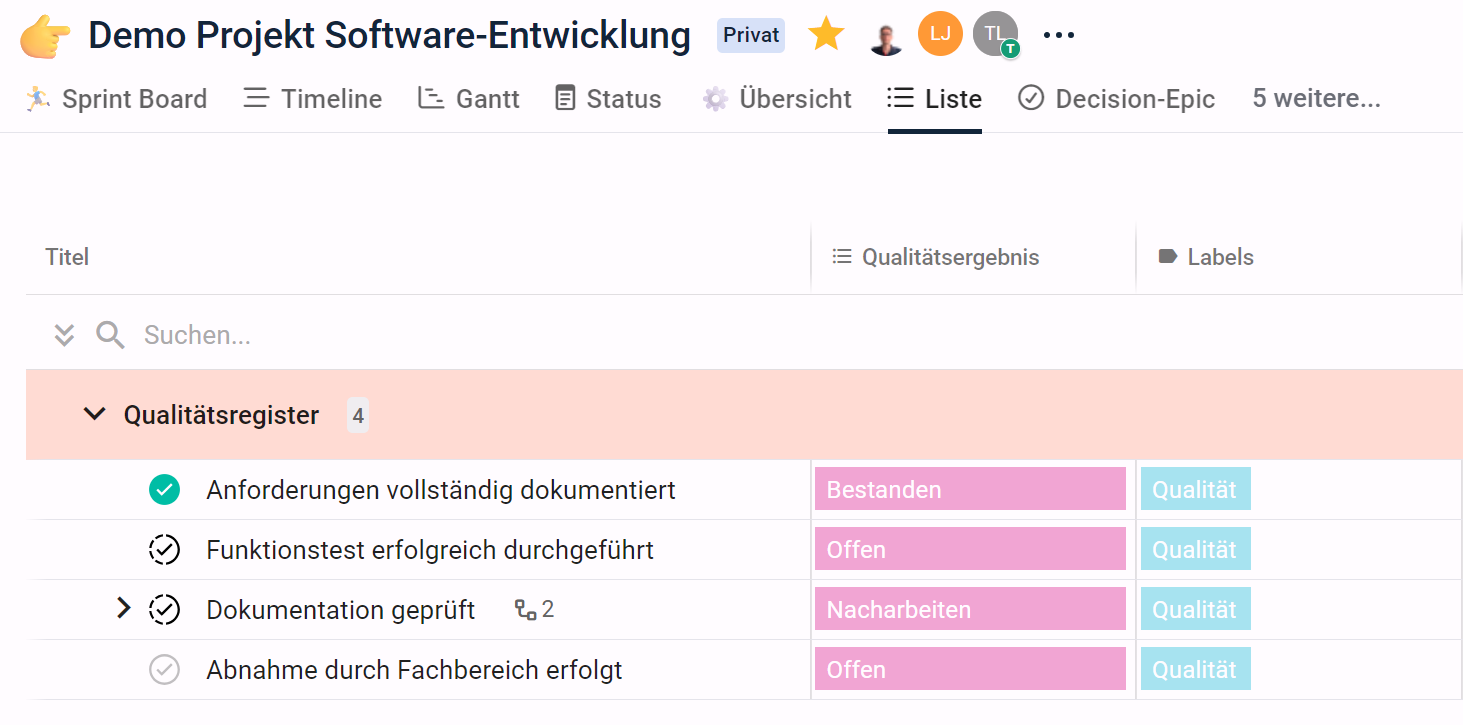
Task: Open the Nacharbeiten result dropdown
Action: click(970, 610)
